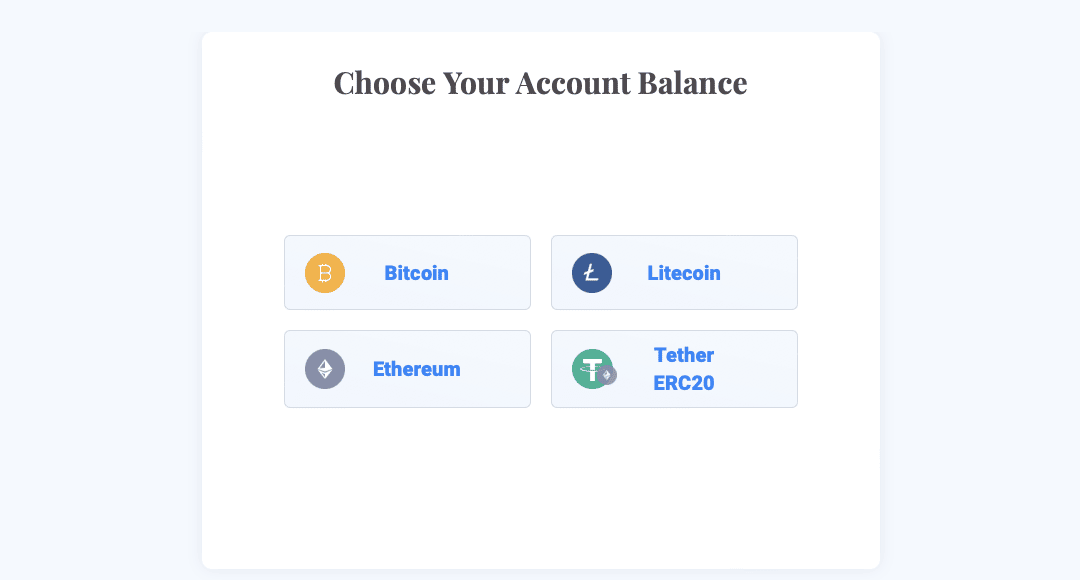
Task: Click the dark blue Litecoin icon
Action: coord(592,273)
